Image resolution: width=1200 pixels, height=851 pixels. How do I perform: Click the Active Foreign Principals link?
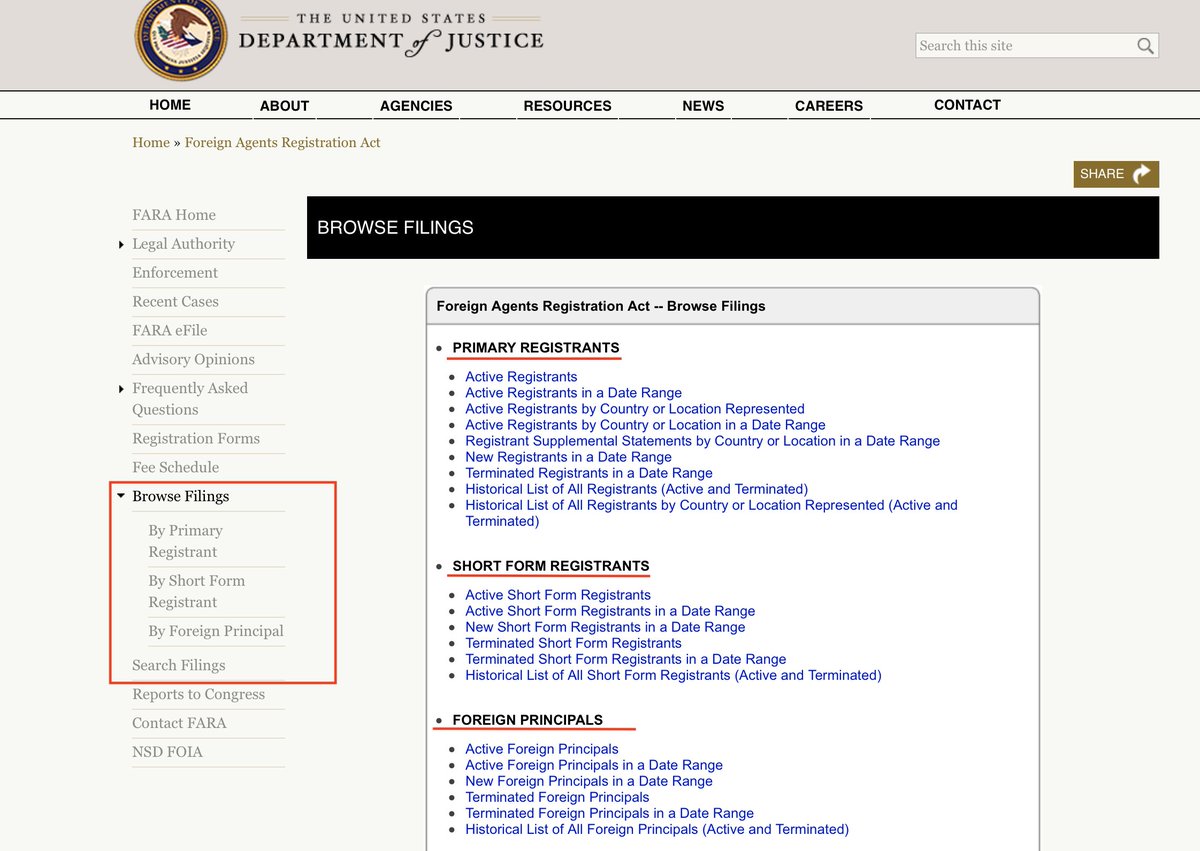(542, 749)
